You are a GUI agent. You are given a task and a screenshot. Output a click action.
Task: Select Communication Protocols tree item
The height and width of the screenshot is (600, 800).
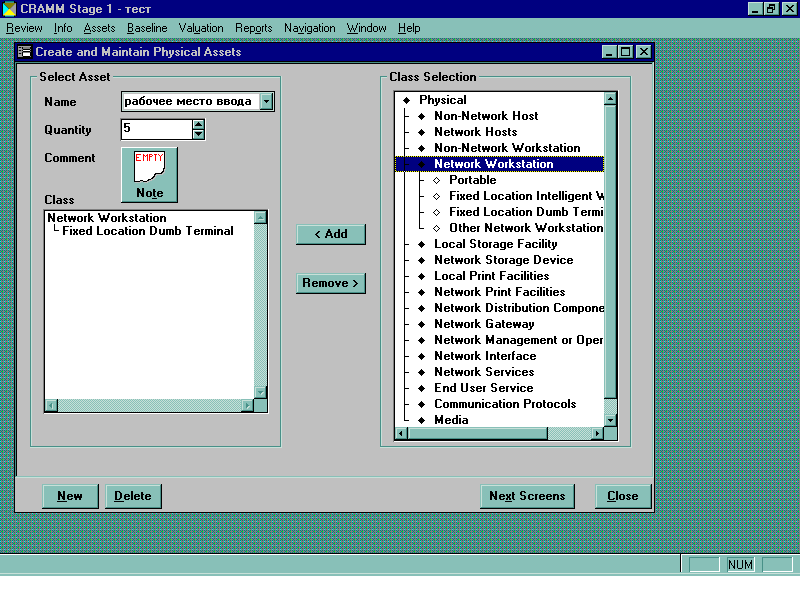(x=505, y=404)
